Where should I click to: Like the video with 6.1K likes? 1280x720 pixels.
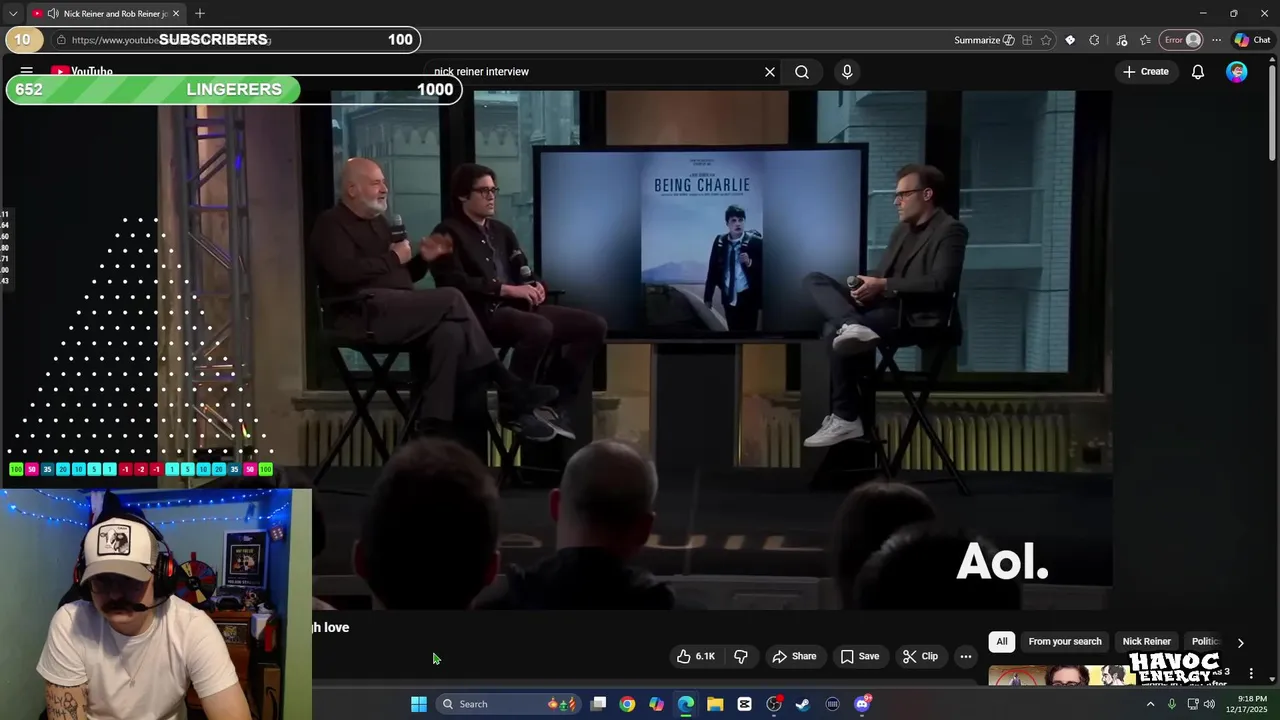click(x=696, y=656)
